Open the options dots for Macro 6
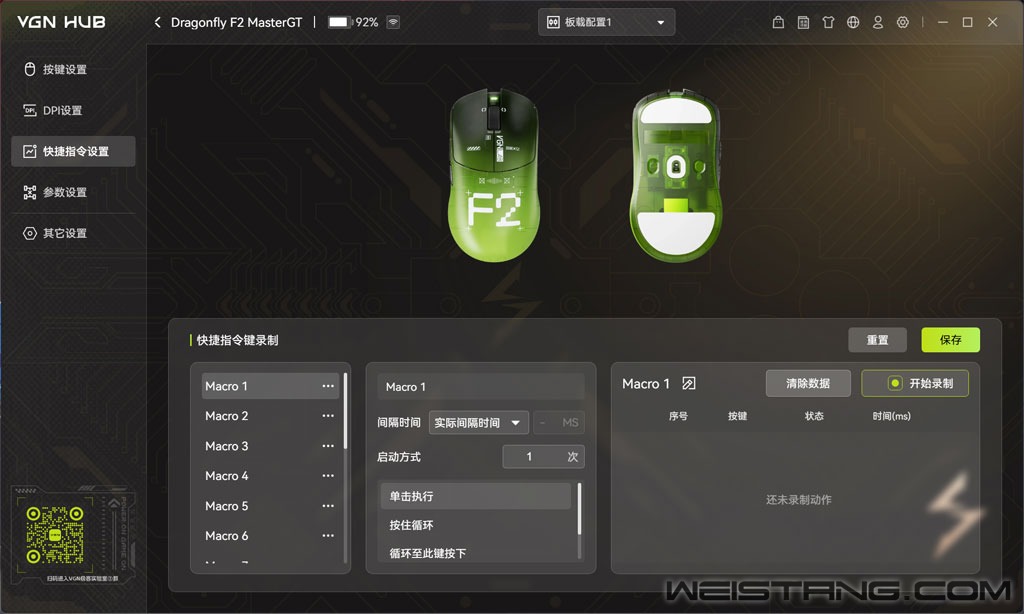The width and height of the screenshot is (1024, 614). click(x=328, y=535)
